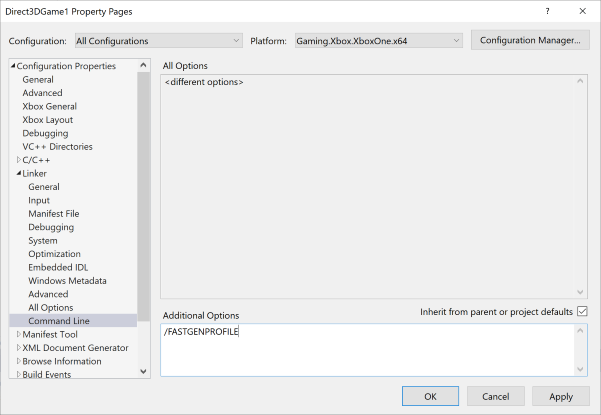601x415 pixels.
Task: Open the Xbox General page
Action: tap(49, 107)
